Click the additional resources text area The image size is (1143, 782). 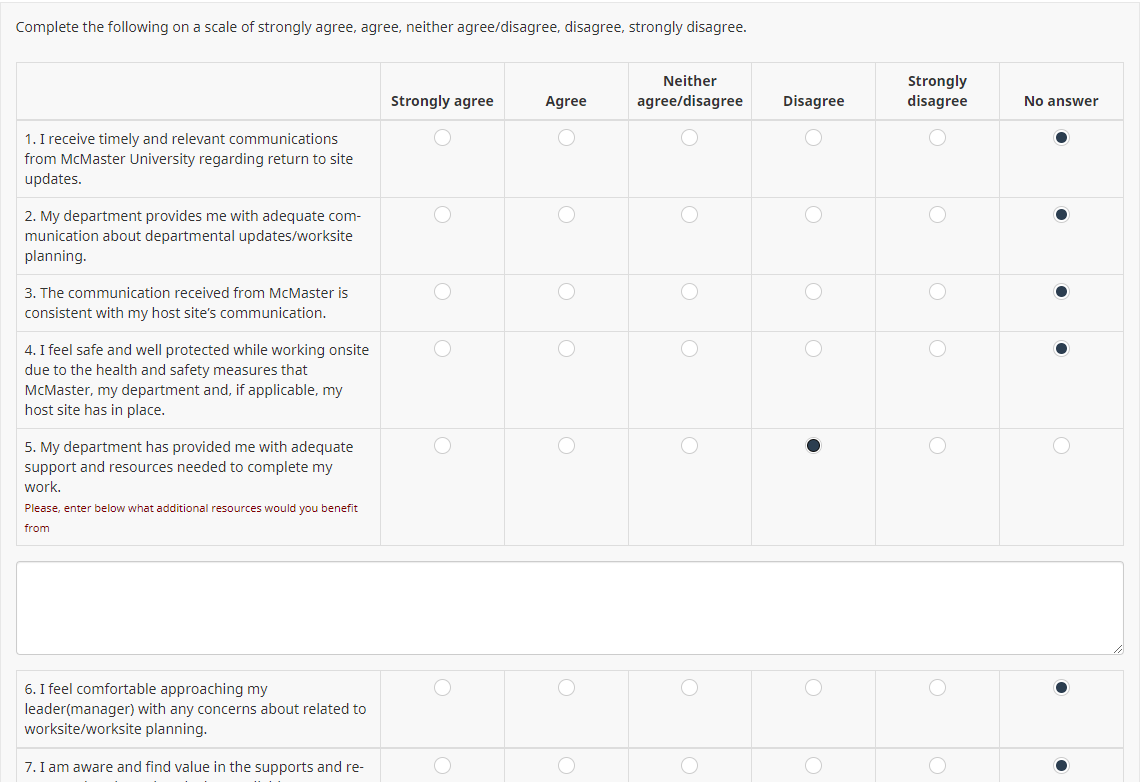tap(570, 608)
